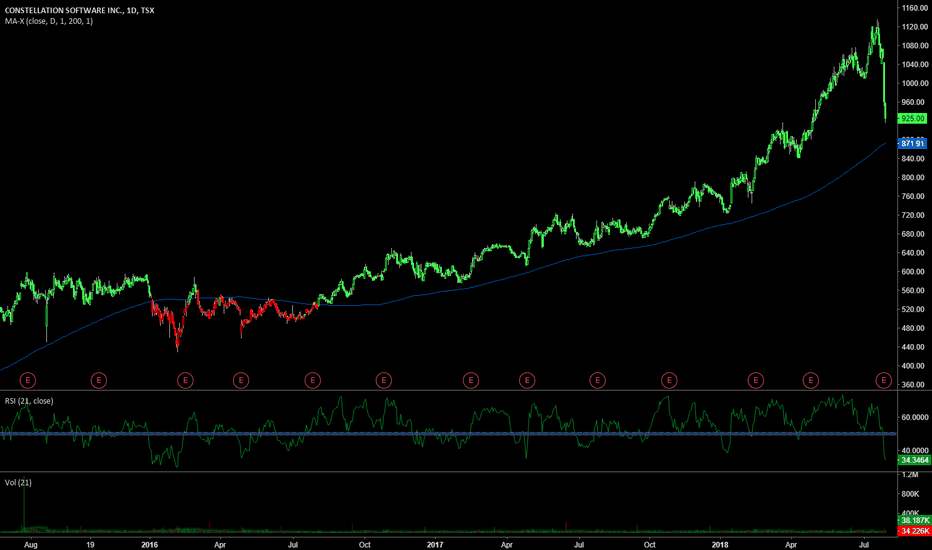Viewport: 932px width, 550px height.
Task: Click the Oct label between Jul 2016 and 2017
Action: tap(364, 545)
